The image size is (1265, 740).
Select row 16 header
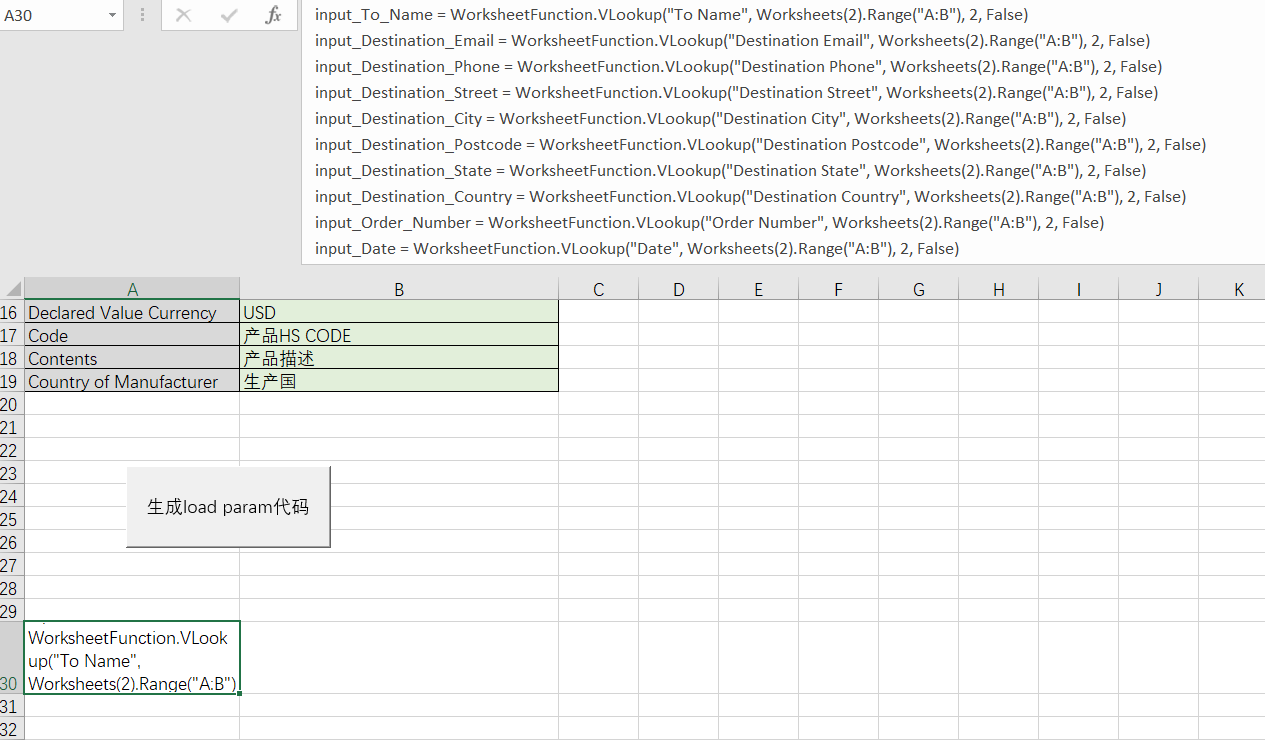(11, 313)
